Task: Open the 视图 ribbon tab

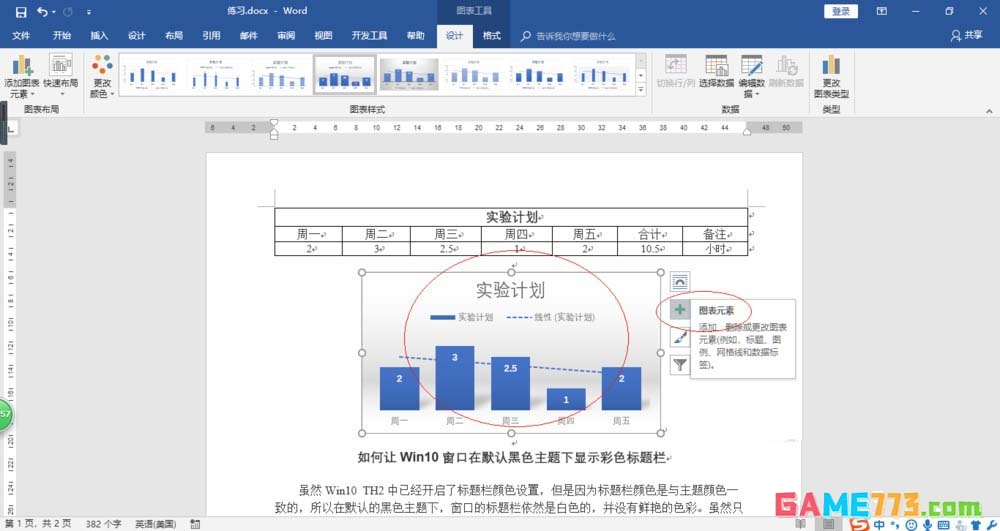Action: [323, 36]
